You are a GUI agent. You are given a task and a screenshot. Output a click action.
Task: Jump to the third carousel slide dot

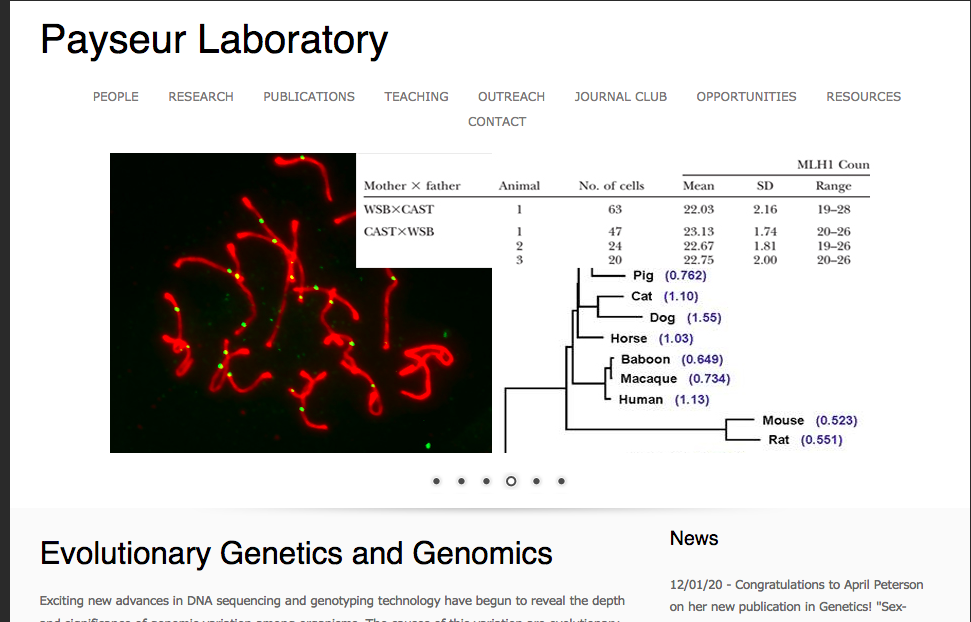coord(486,481)
